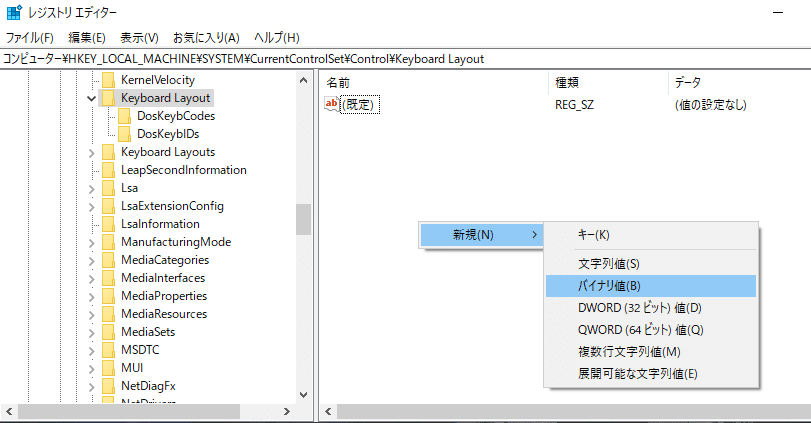Image resolution: width=811 pixels, height=423 pixels.
Task: Click the values pane scroll left arrow
Action: [x=328, y=412]
